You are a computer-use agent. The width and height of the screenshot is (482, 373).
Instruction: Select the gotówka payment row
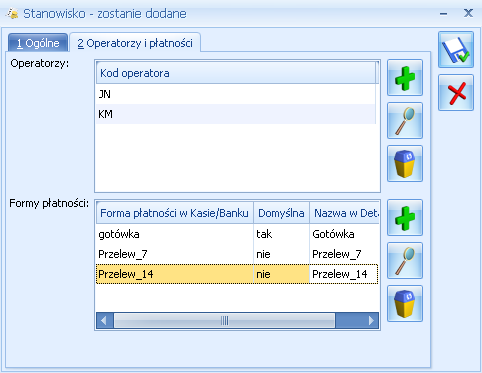click(237, 234)
